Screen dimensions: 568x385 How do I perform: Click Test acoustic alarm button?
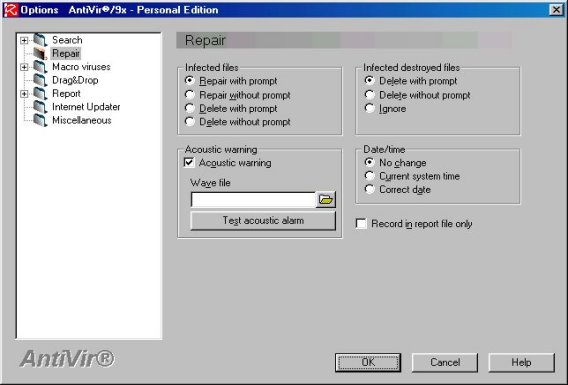(263, 221)
